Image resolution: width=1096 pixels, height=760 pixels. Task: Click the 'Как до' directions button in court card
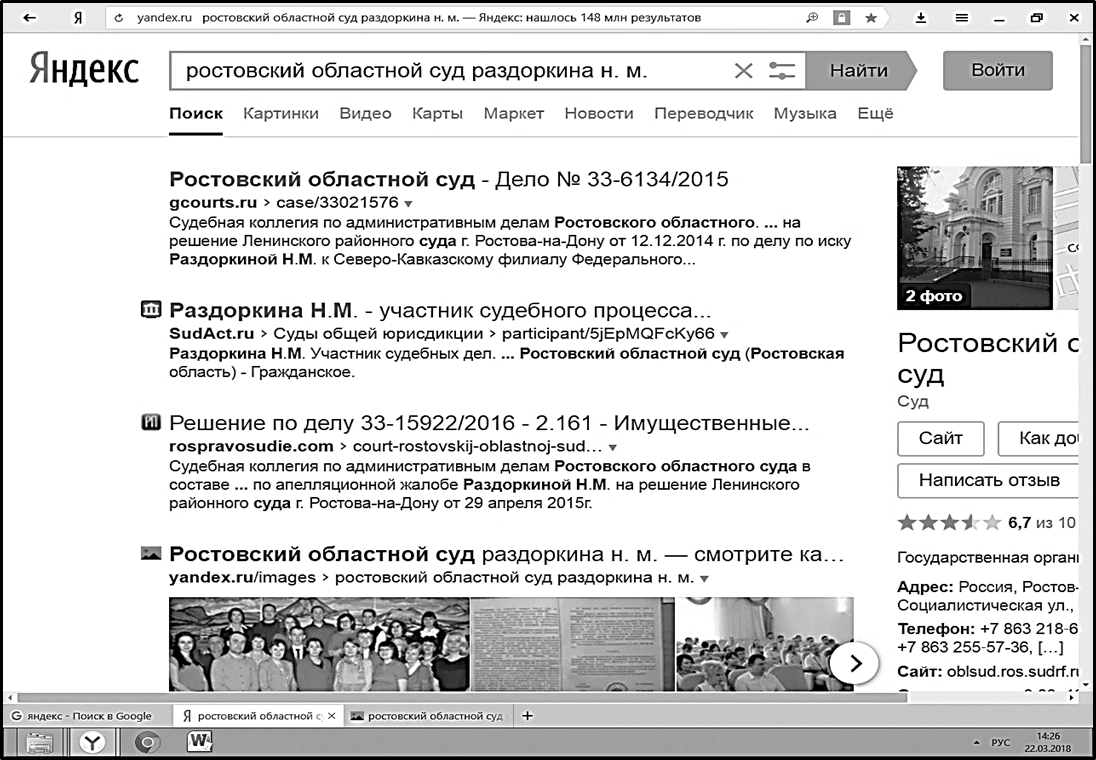[x=1039, y=438]
